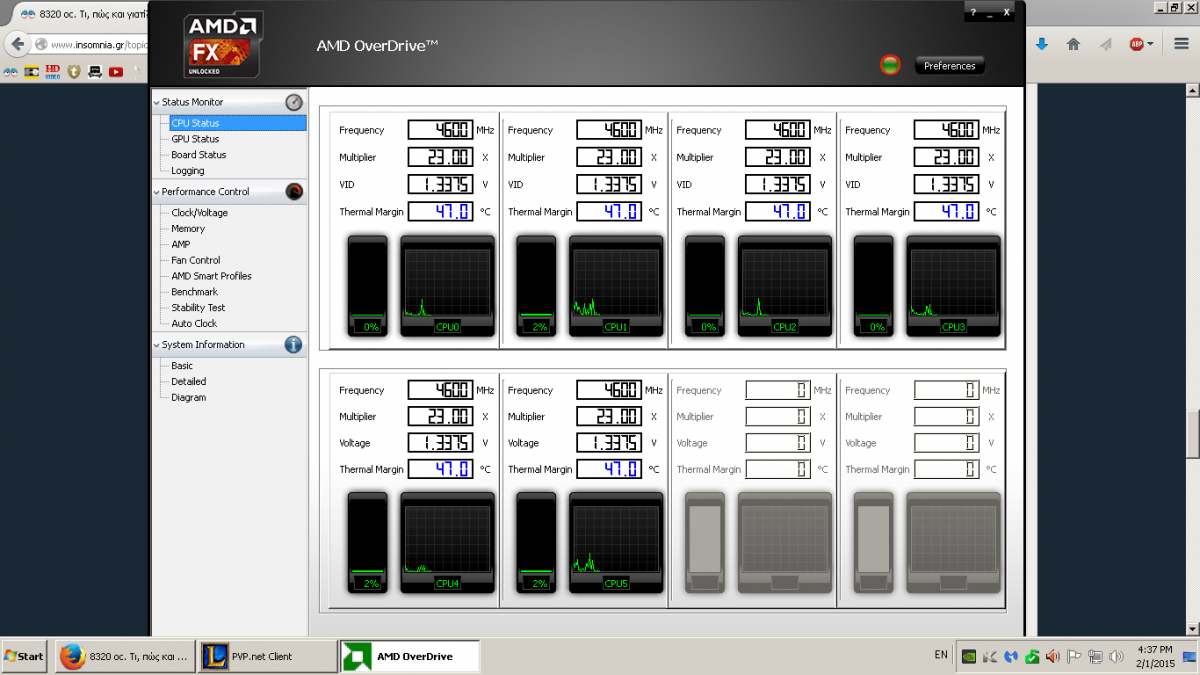Click the NVIDIA tray icon
The height and width of the screenshot is (675, 1200).
[x=969, y=657]
